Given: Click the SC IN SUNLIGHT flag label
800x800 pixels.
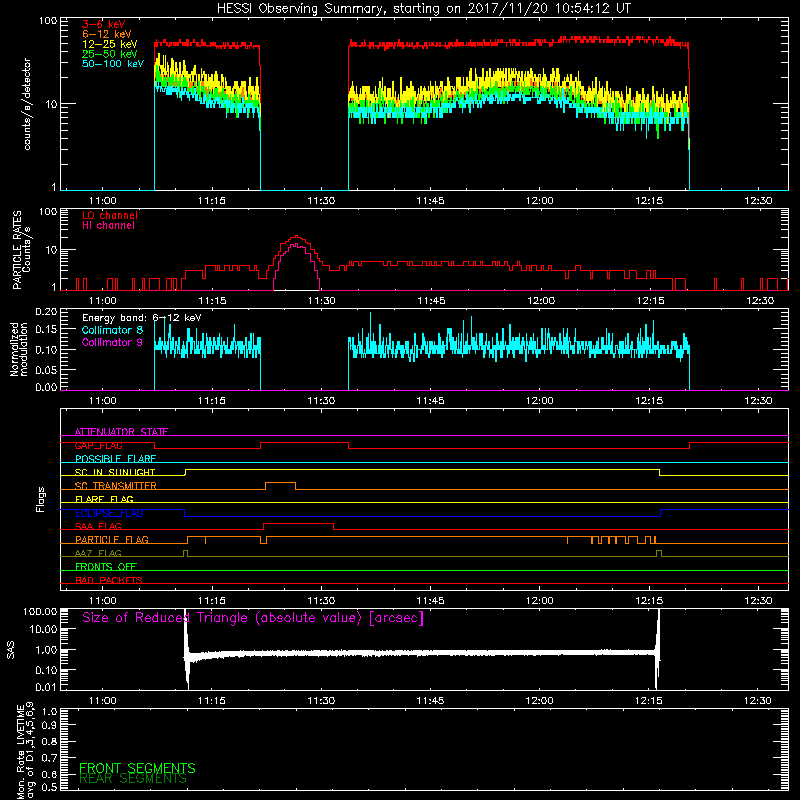Looking at the screenshot, I should 115,472.
